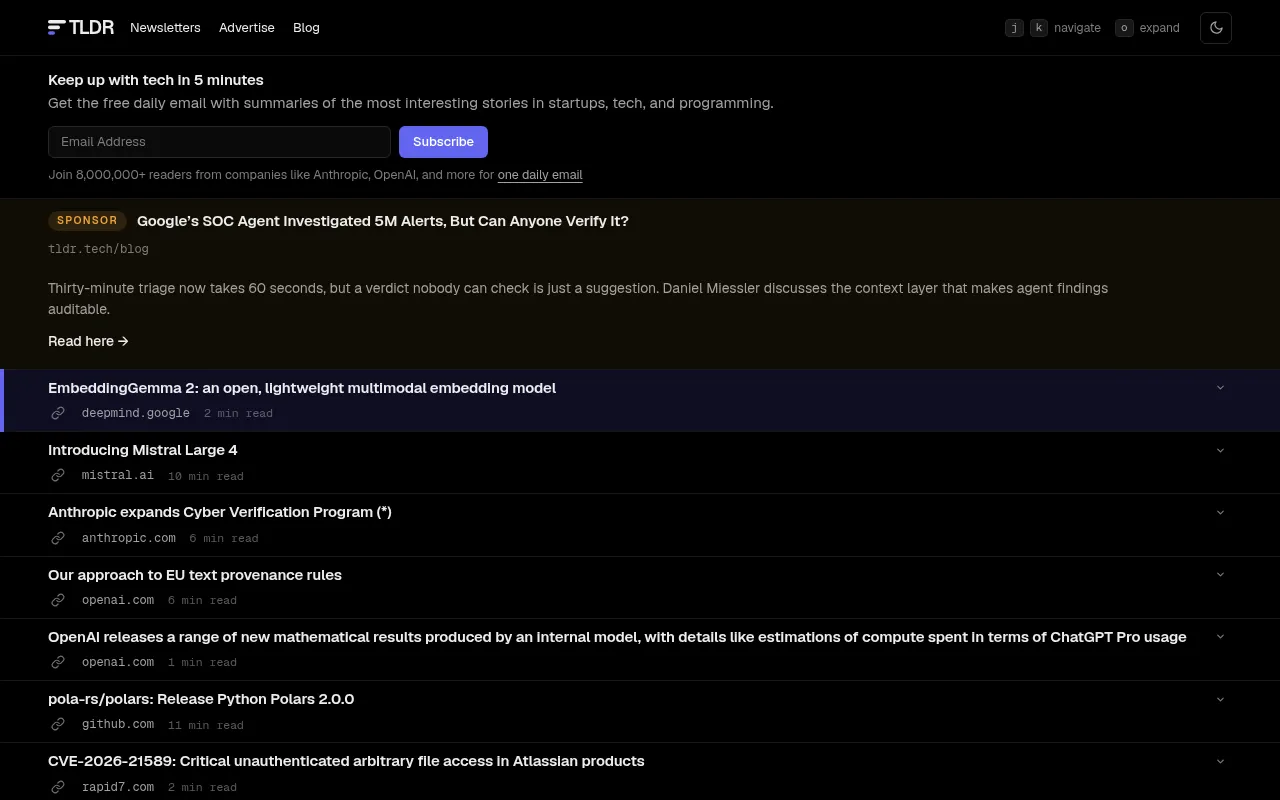1280x800 pixels.
Task: Click the o expand shortcut key
Action: tap(1124, 28)
